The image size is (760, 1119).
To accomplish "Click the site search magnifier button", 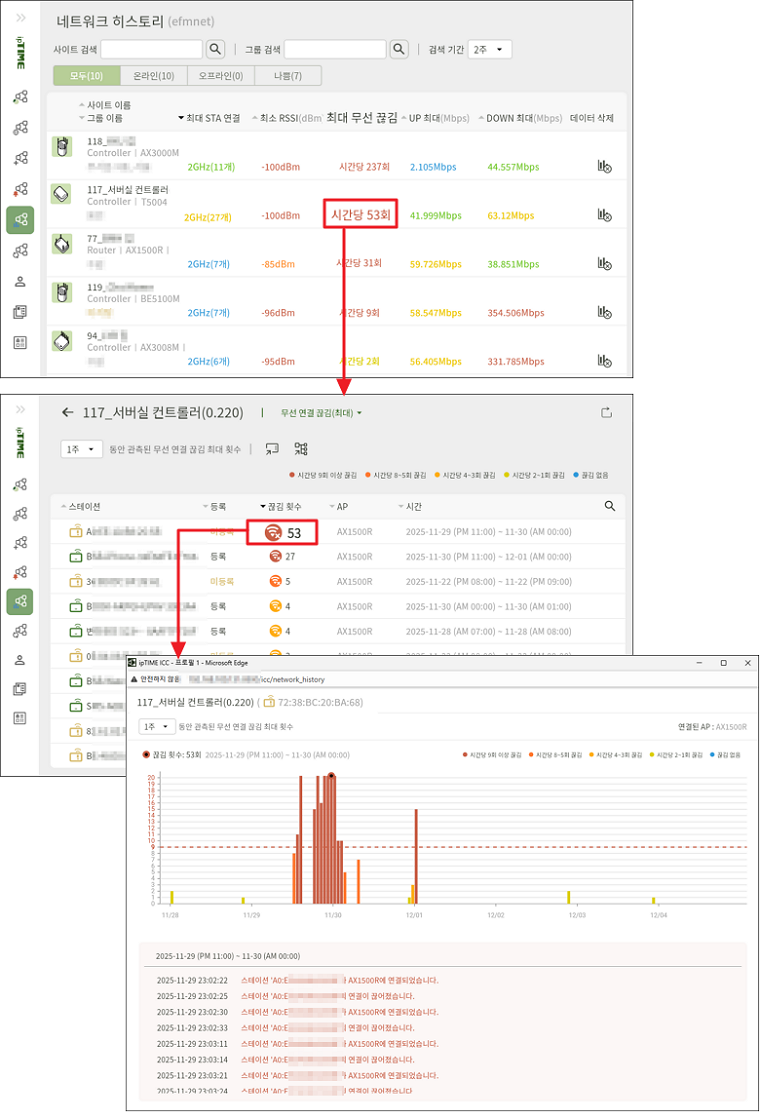I will point(215,49).
